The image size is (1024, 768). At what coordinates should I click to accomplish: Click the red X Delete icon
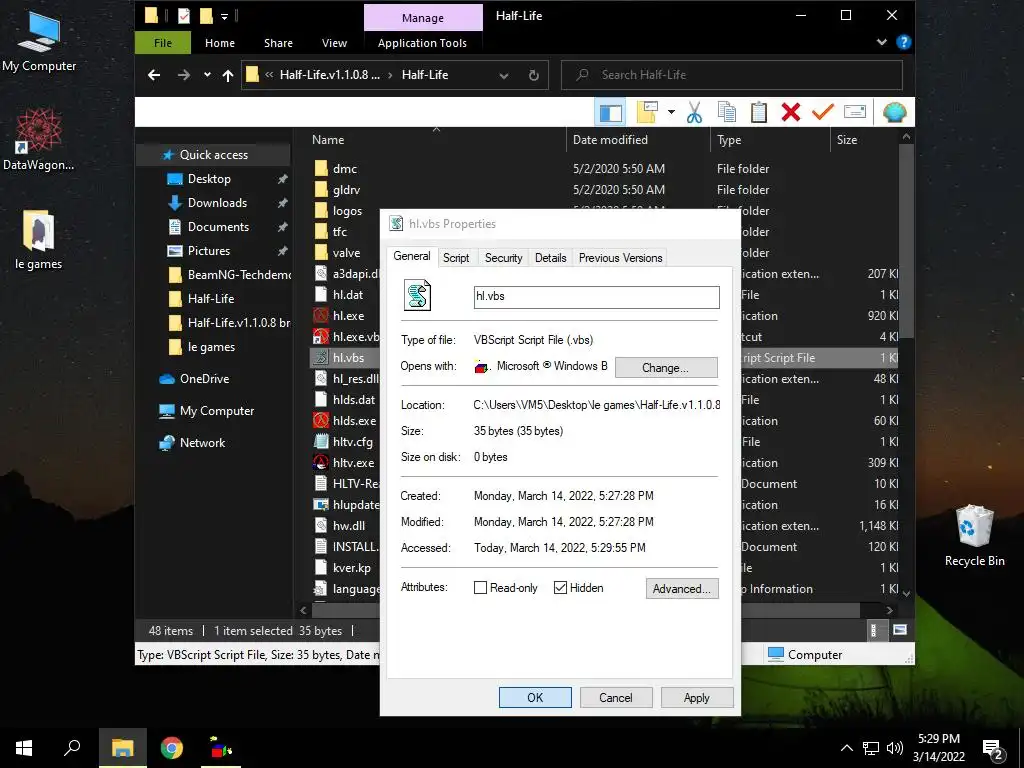click(x=790, y=112)
